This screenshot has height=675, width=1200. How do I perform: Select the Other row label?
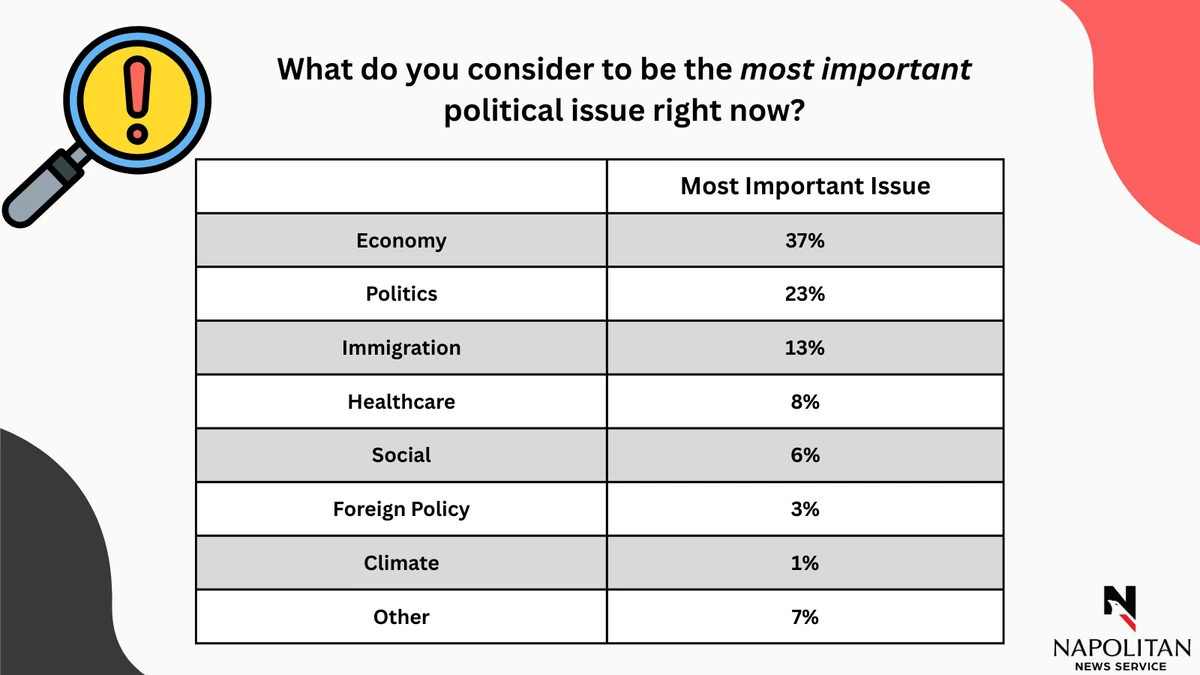coord(401,617)
